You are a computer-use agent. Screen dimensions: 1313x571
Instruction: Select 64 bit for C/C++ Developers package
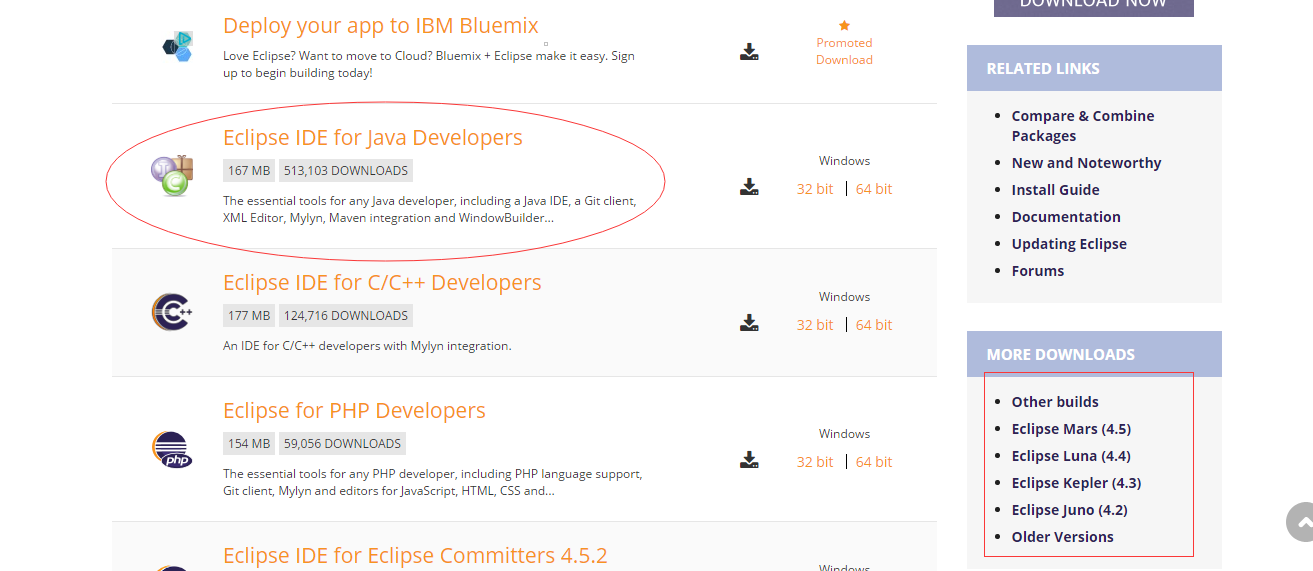coord(874,325)
